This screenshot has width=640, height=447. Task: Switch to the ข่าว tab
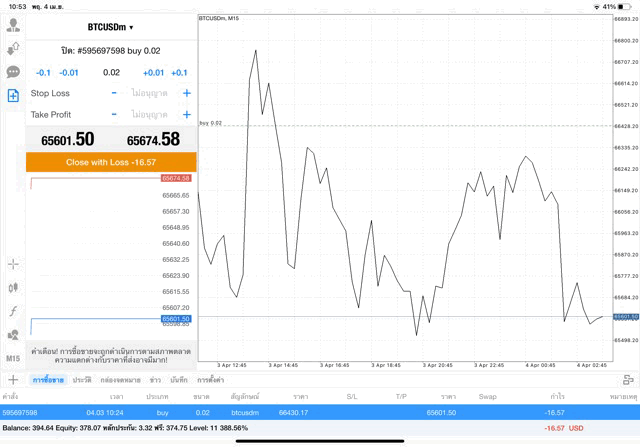click(155, 380)
